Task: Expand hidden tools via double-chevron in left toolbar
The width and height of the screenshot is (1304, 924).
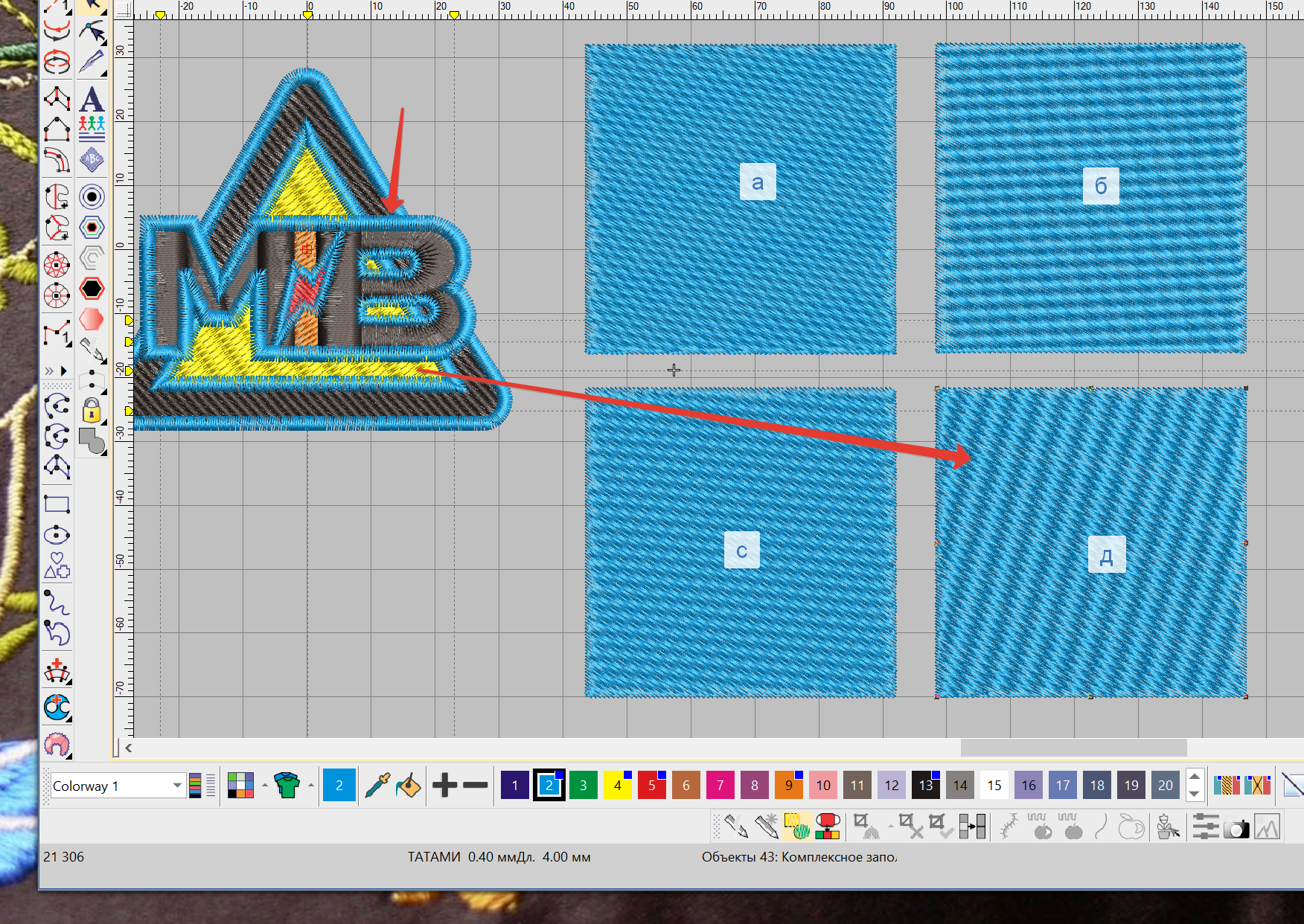Action: coord(50,370)
